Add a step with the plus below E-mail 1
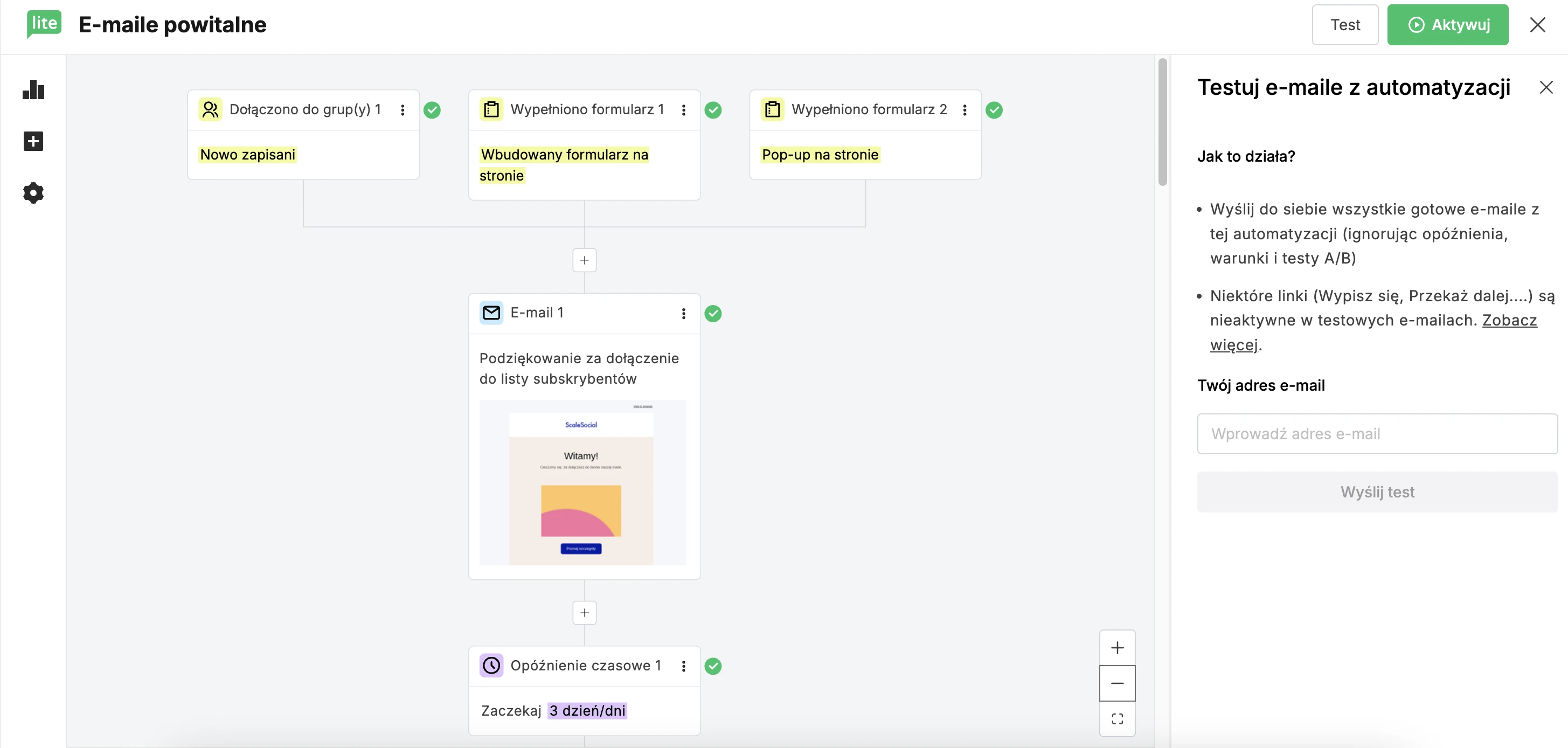Viewport: 1568px width, 748px height. (584, 612)
